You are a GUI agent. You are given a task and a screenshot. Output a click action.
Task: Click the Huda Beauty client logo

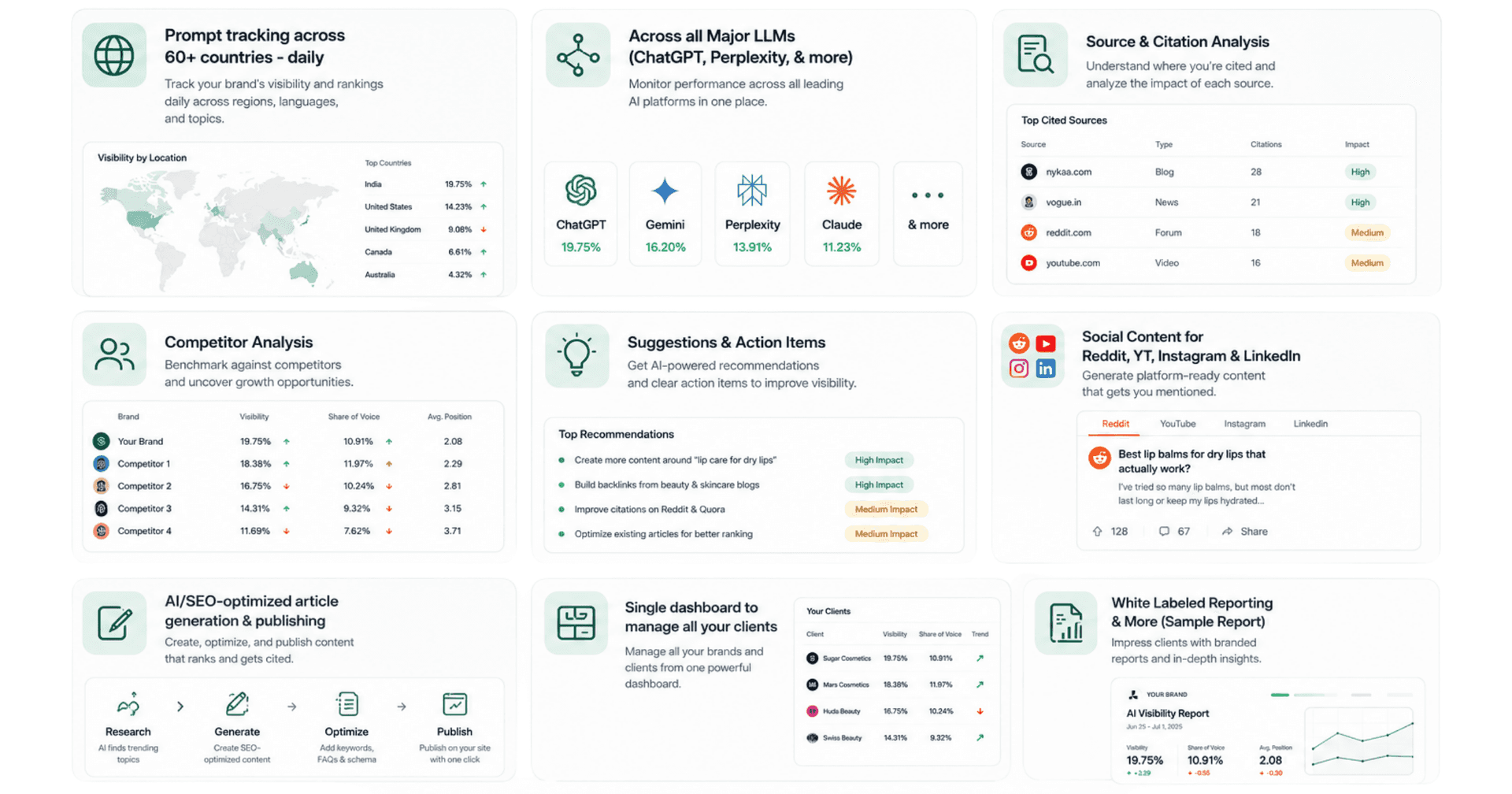pos(812,711)
